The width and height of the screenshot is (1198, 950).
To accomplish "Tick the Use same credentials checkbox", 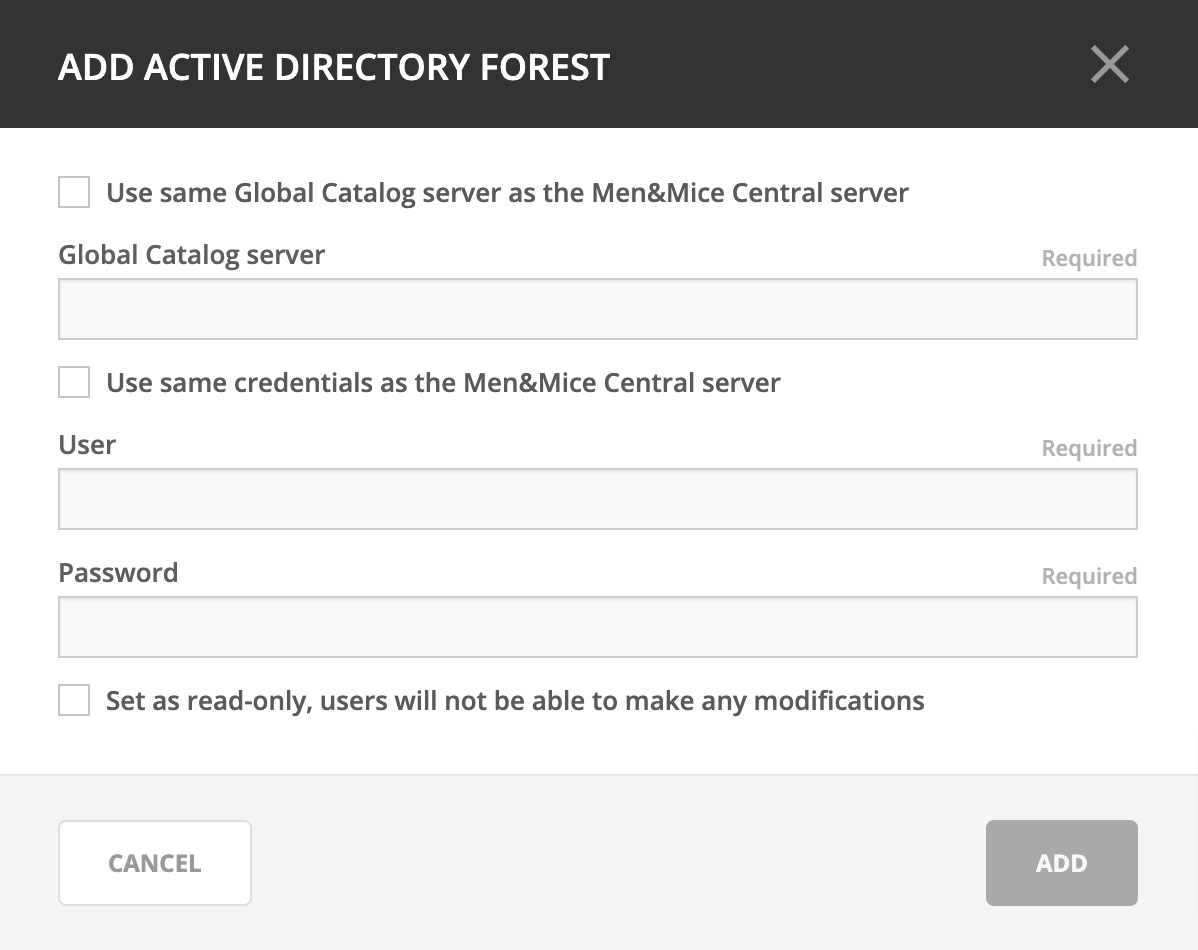I will point(74,382).
